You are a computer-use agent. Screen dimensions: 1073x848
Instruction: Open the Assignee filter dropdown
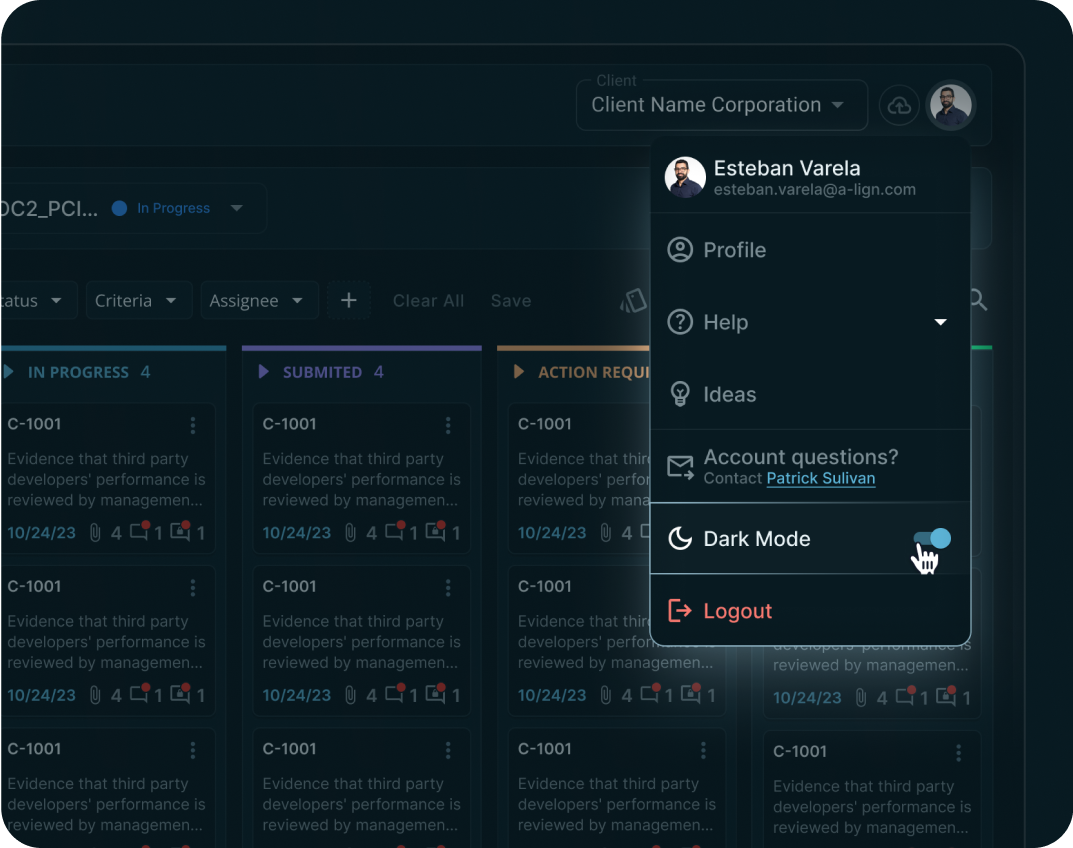pyautogui.click(x=259, y=300)
